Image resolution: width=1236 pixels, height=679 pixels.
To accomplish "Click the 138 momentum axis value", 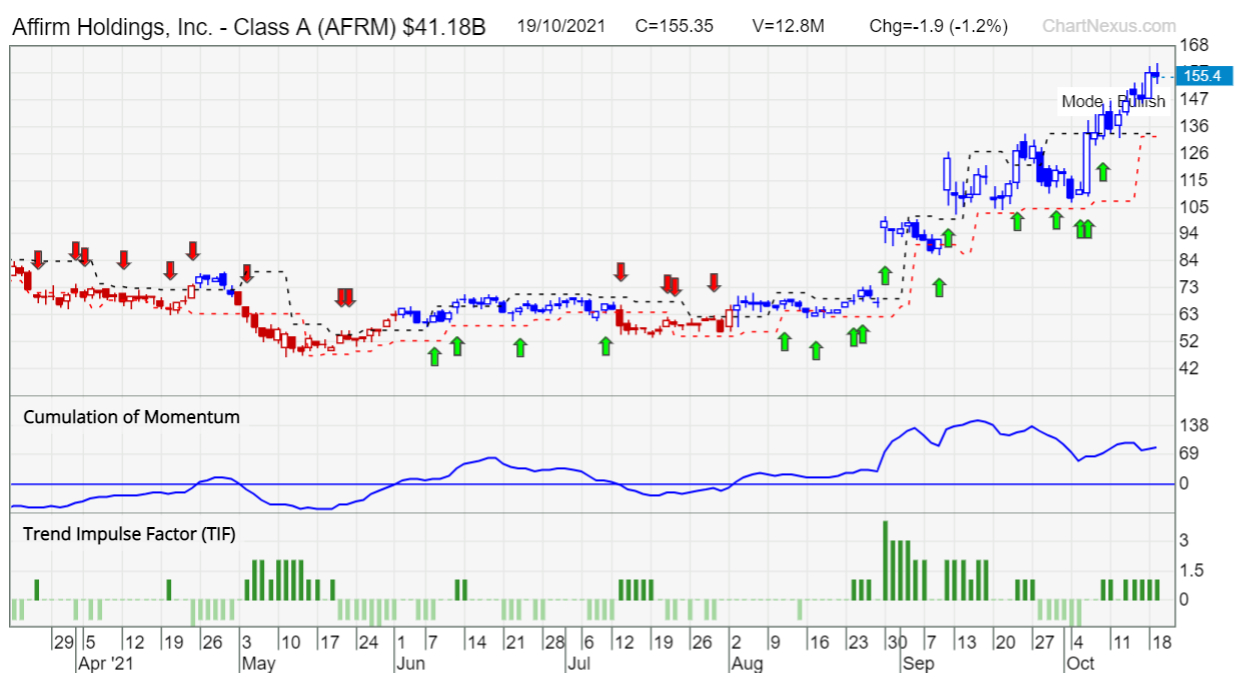I will (1196, 426).
